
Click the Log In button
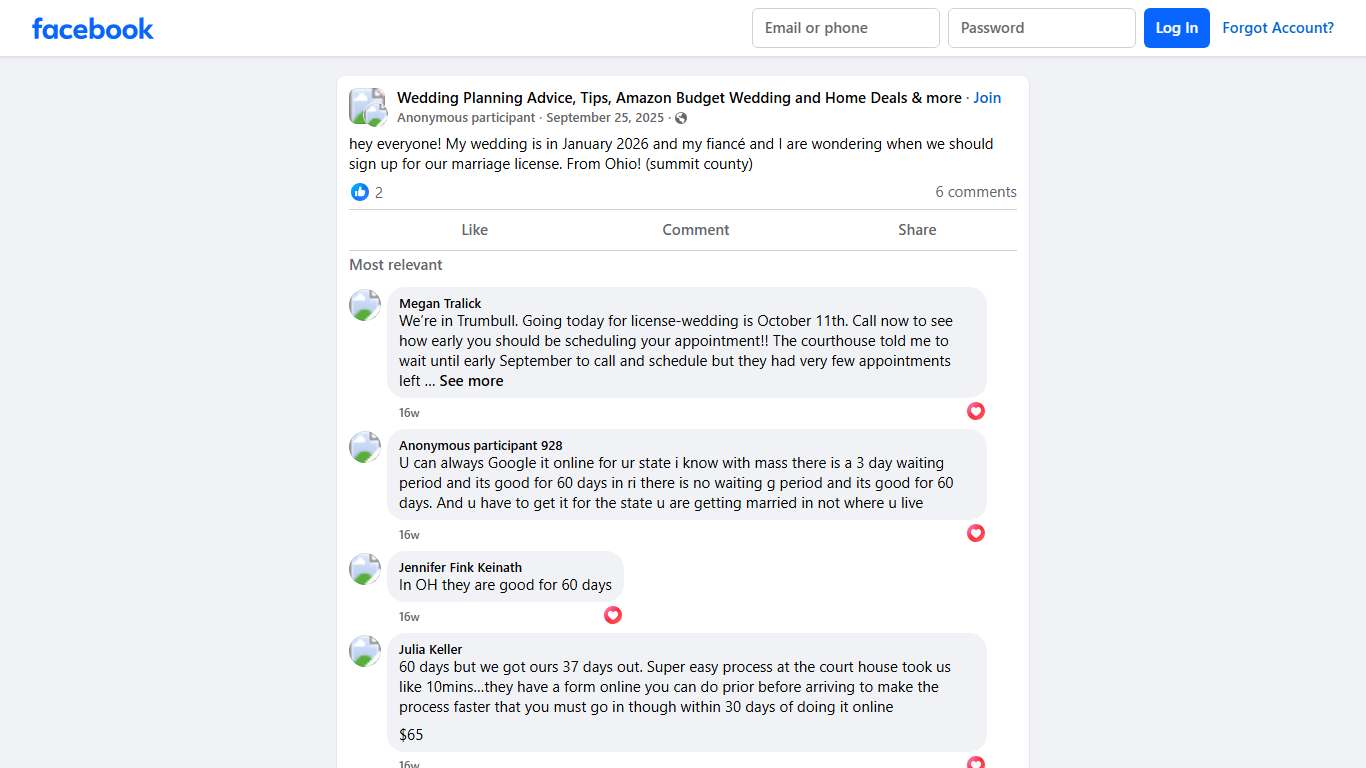pos(1176,28)
